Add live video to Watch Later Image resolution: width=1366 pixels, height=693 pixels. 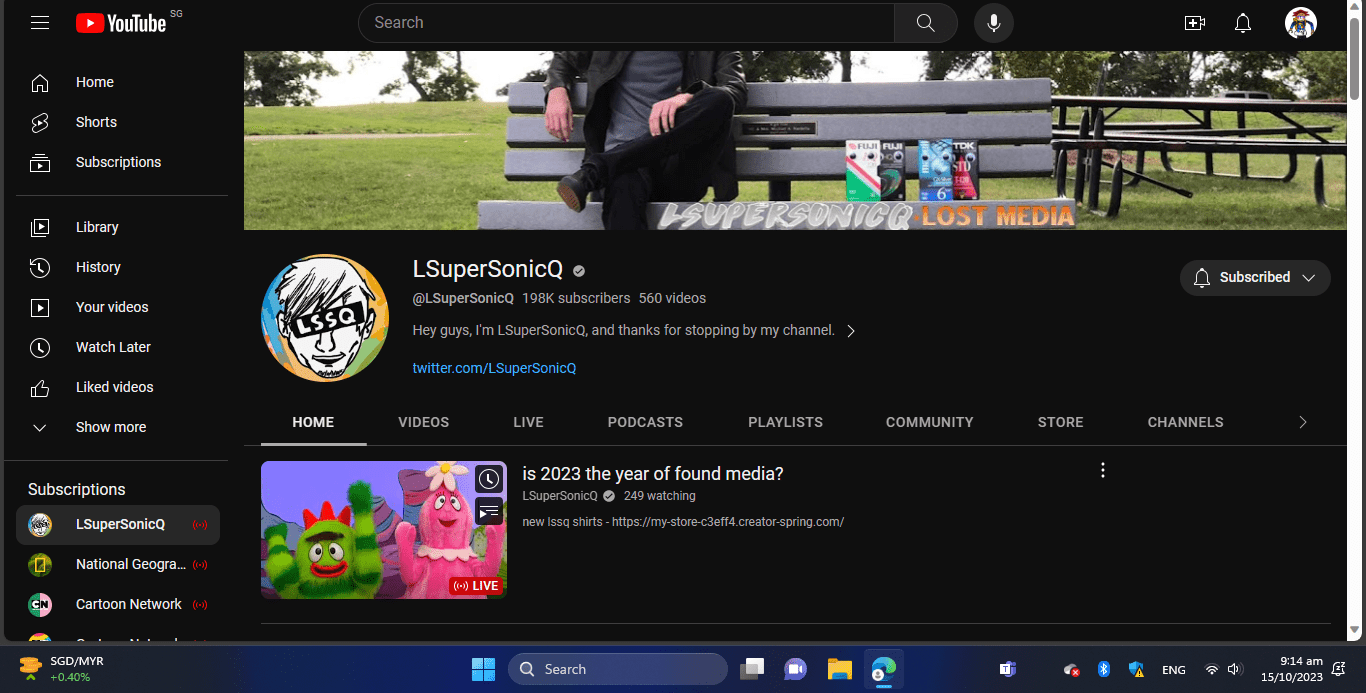click(488, 479)
